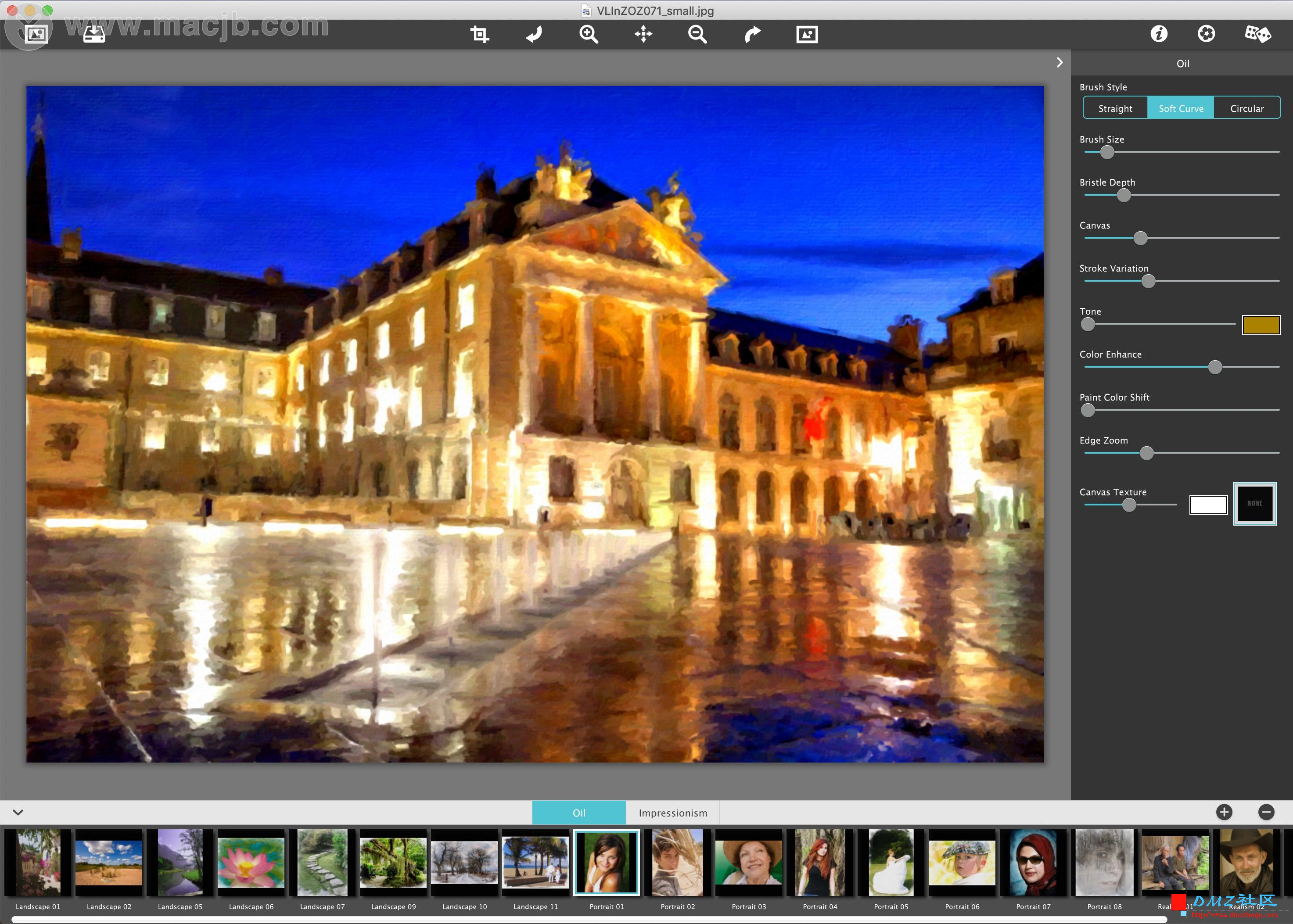Apply the Portrait 07 preset
This screenshot has height=924, width=1293.
(1034, 863)
